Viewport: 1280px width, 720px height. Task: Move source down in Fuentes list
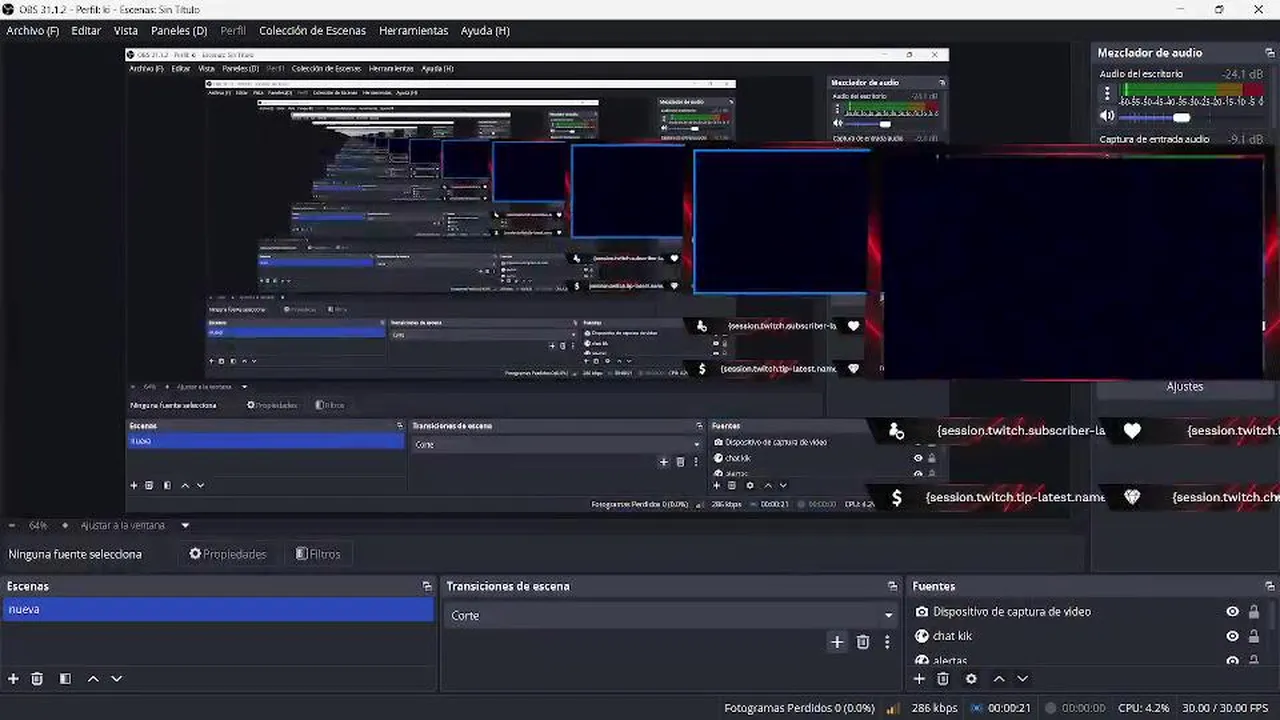pyautogui.click(x=1022, y=679)
